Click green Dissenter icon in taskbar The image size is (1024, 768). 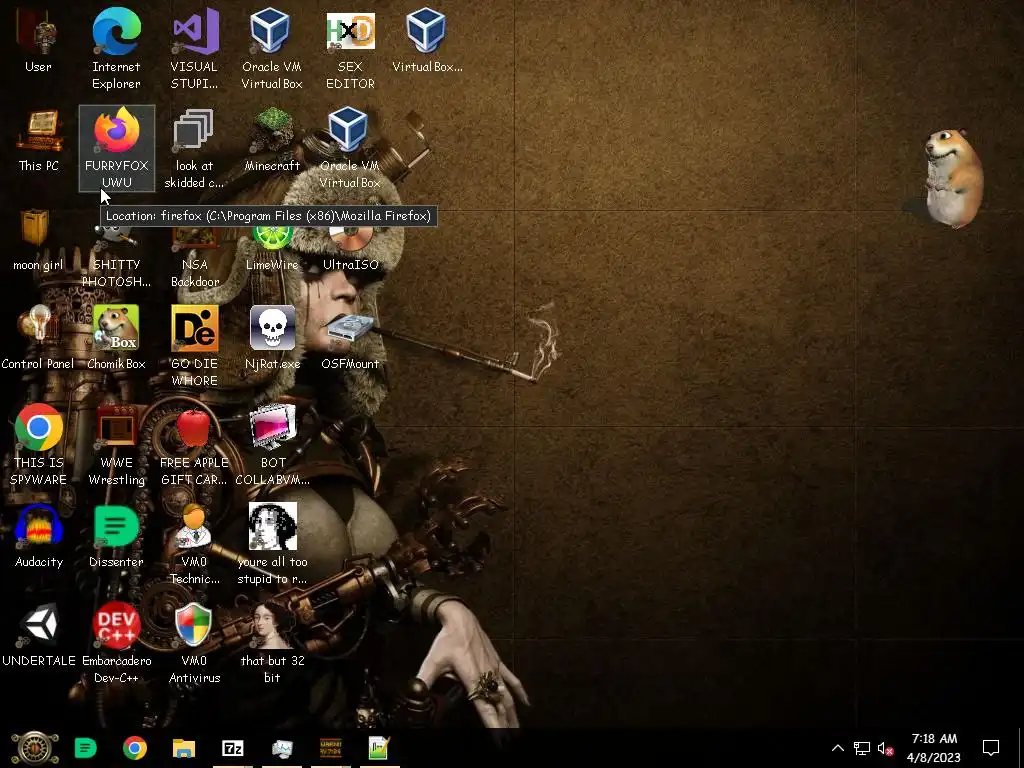[x=86, y=748]
